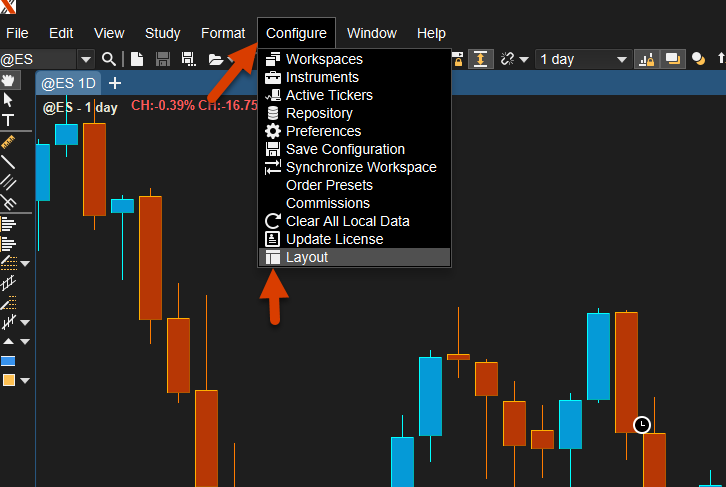The width and height of the screenshot is (726, 487).
Task: Select the hand pan tool
Action: point(9,81)
